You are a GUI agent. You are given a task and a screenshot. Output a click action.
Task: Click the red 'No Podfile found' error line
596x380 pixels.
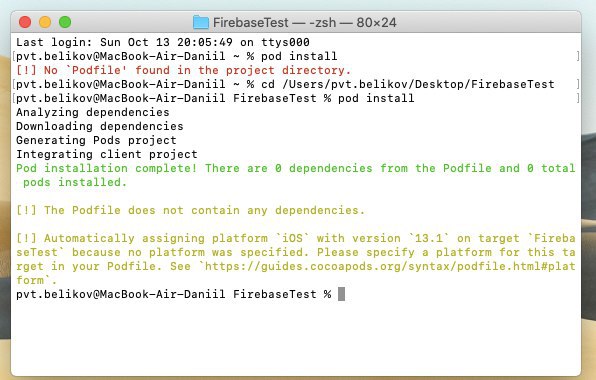[183, 70]
